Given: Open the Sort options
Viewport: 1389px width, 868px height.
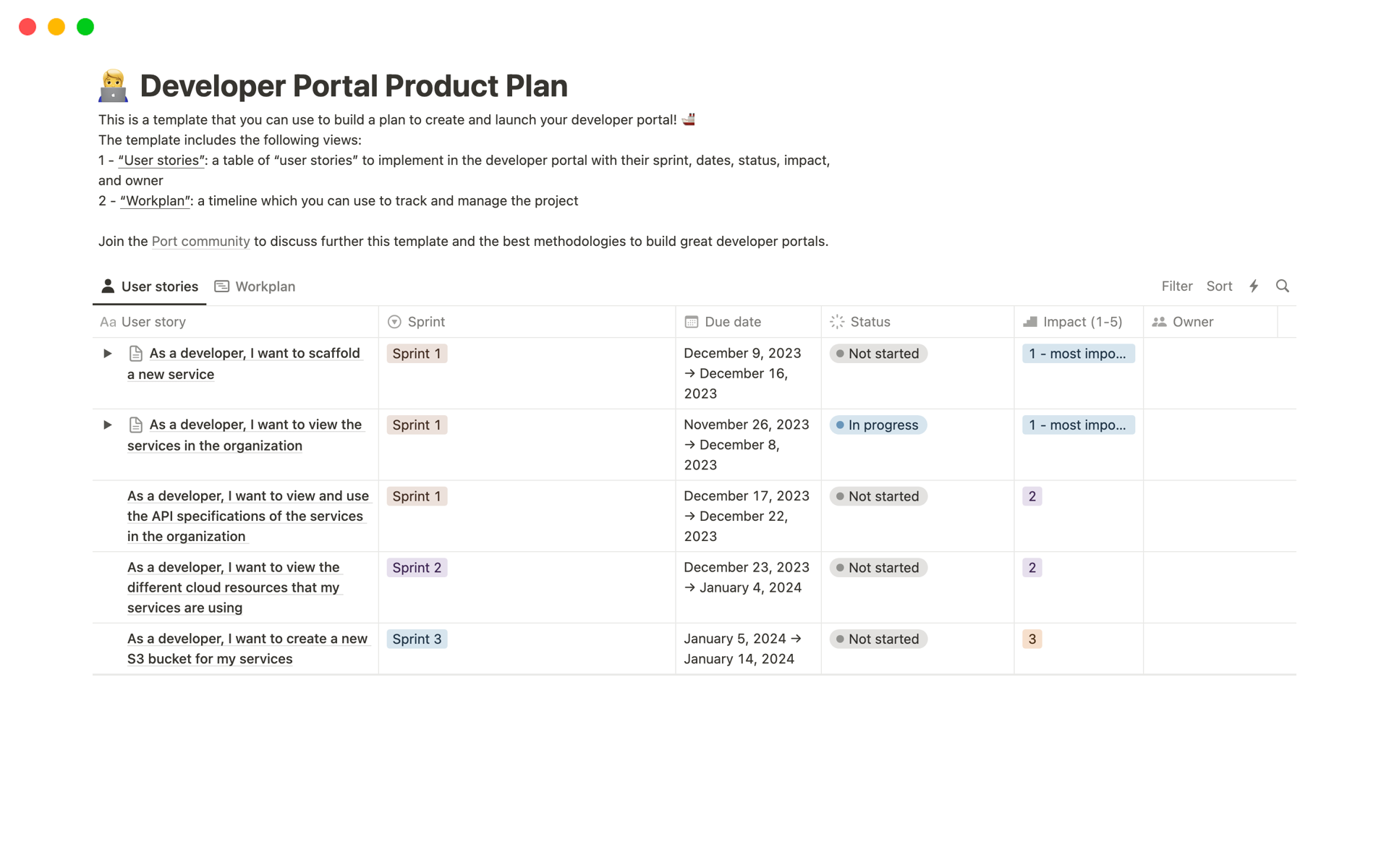Looking at the screenshot, I should [x=1219, y=286].
